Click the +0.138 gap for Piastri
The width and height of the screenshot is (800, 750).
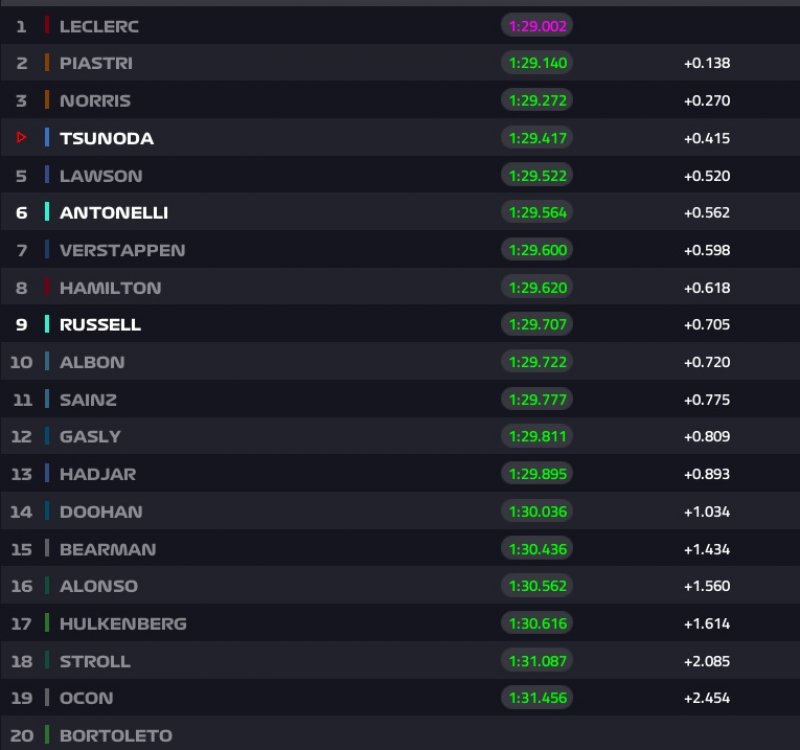tap(707, 63)
